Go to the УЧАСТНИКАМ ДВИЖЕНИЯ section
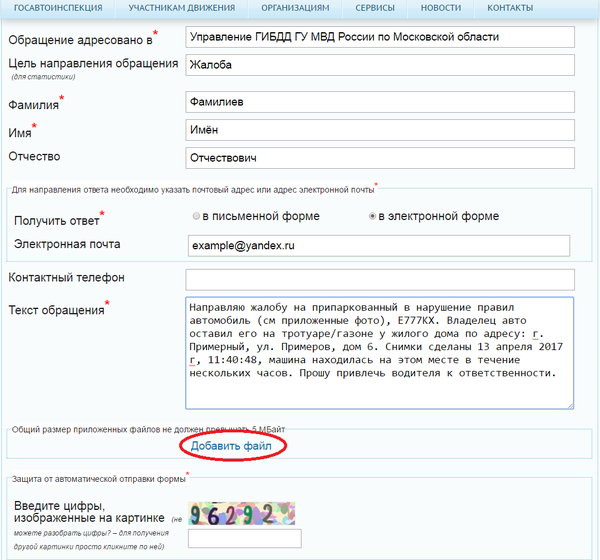The width and height of the screenshot is (600, 560). [x=175, y=8]
